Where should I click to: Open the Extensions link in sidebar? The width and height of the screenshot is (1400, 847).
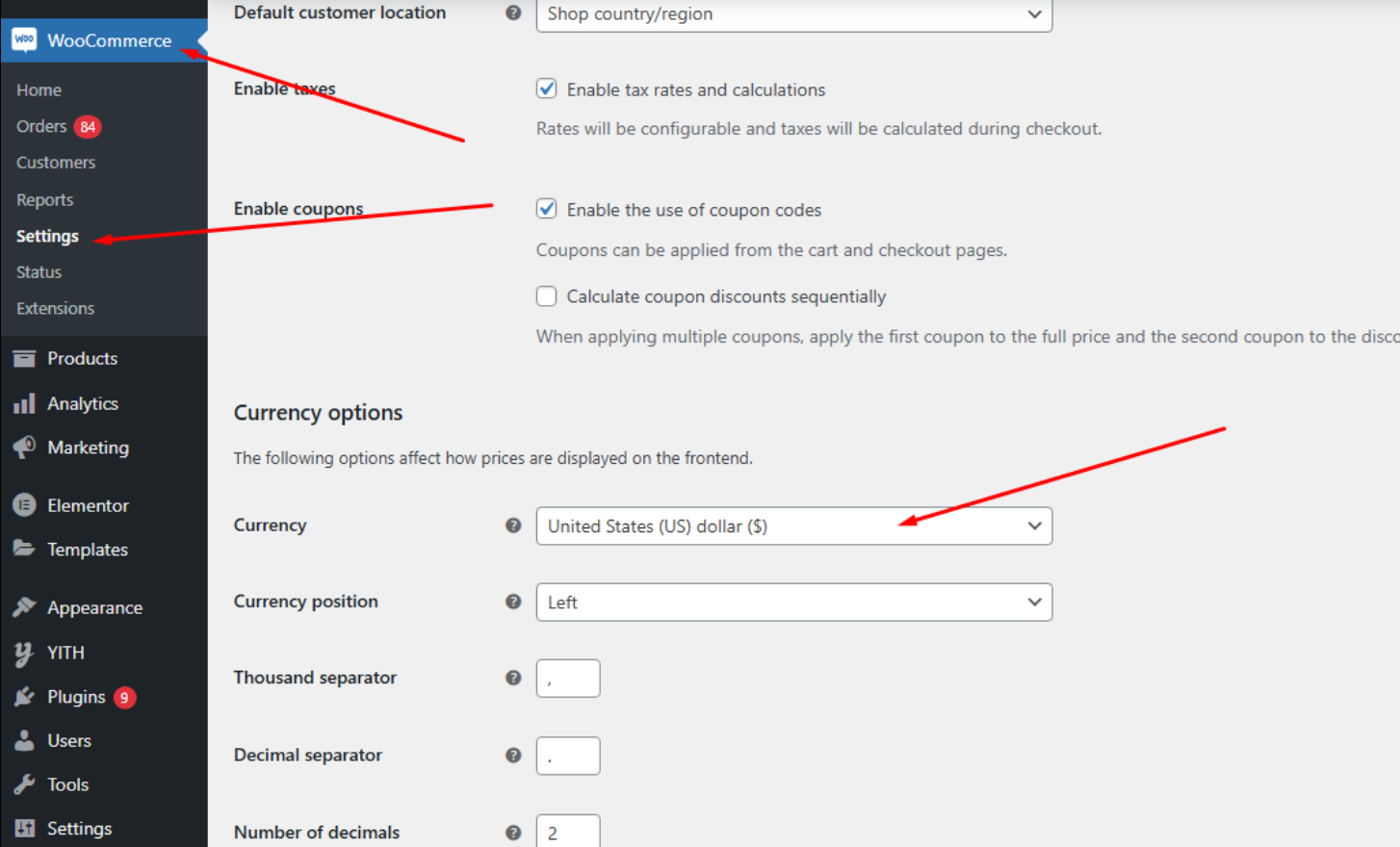(x=55, y=308)
